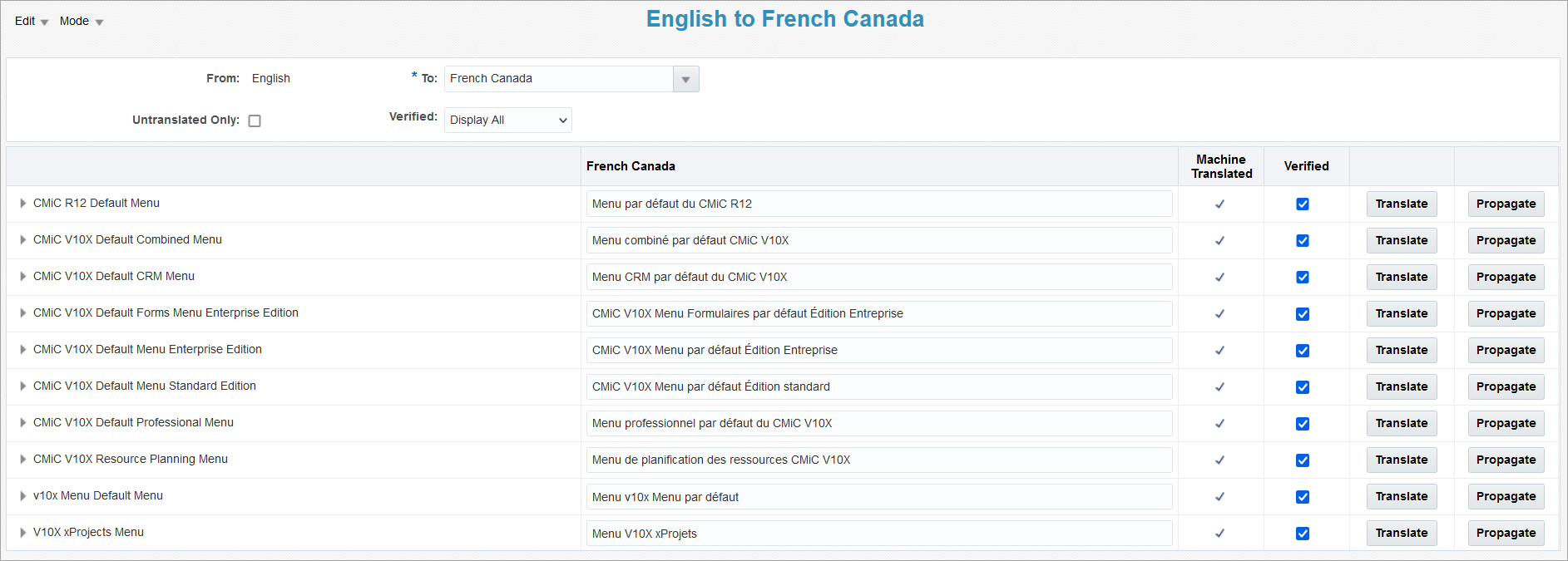This screenshot has height=561, width=1568.
Task: Click Propagate for Default Professional Menu
Action: coord(1506,423)
